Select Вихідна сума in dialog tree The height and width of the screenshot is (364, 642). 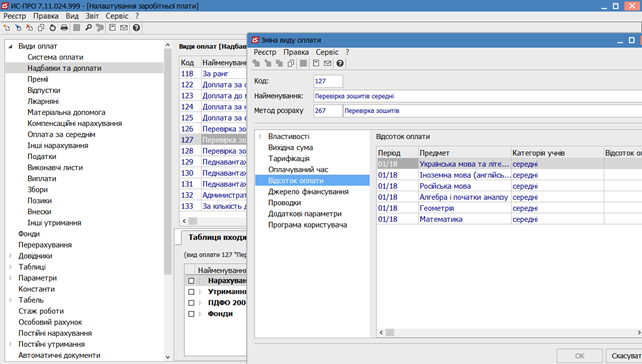pyautogui.click(x=291, y=147)
